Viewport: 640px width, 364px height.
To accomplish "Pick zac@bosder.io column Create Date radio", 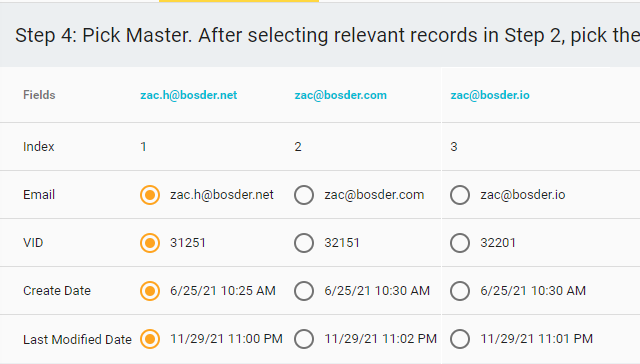I will (460, 291).
